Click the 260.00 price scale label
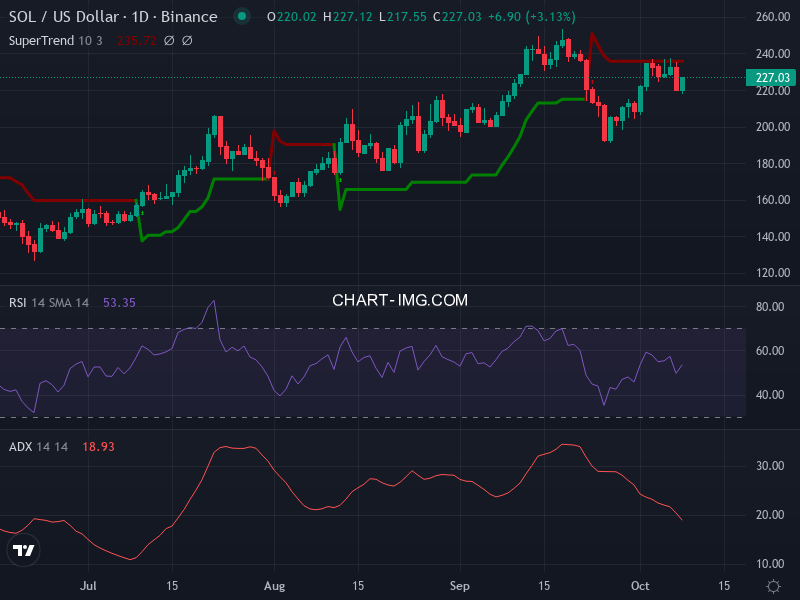Viewport: 800px width, 600px height. [773, 18]
